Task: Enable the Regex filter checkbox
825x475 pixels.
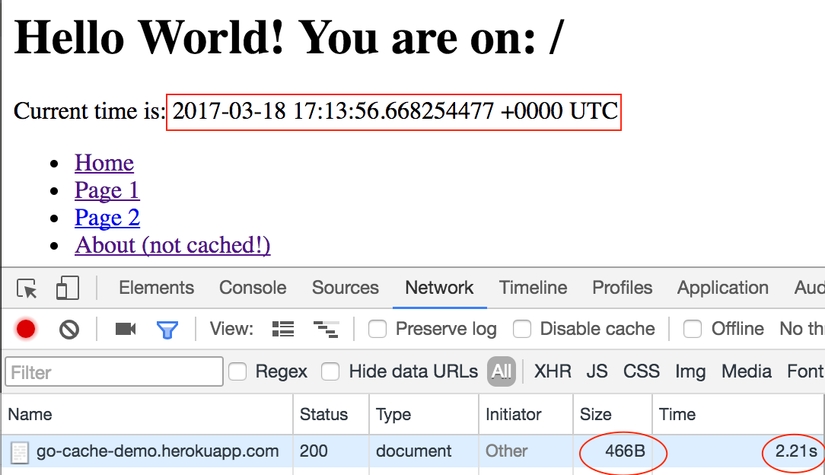Action: point(238,372)
